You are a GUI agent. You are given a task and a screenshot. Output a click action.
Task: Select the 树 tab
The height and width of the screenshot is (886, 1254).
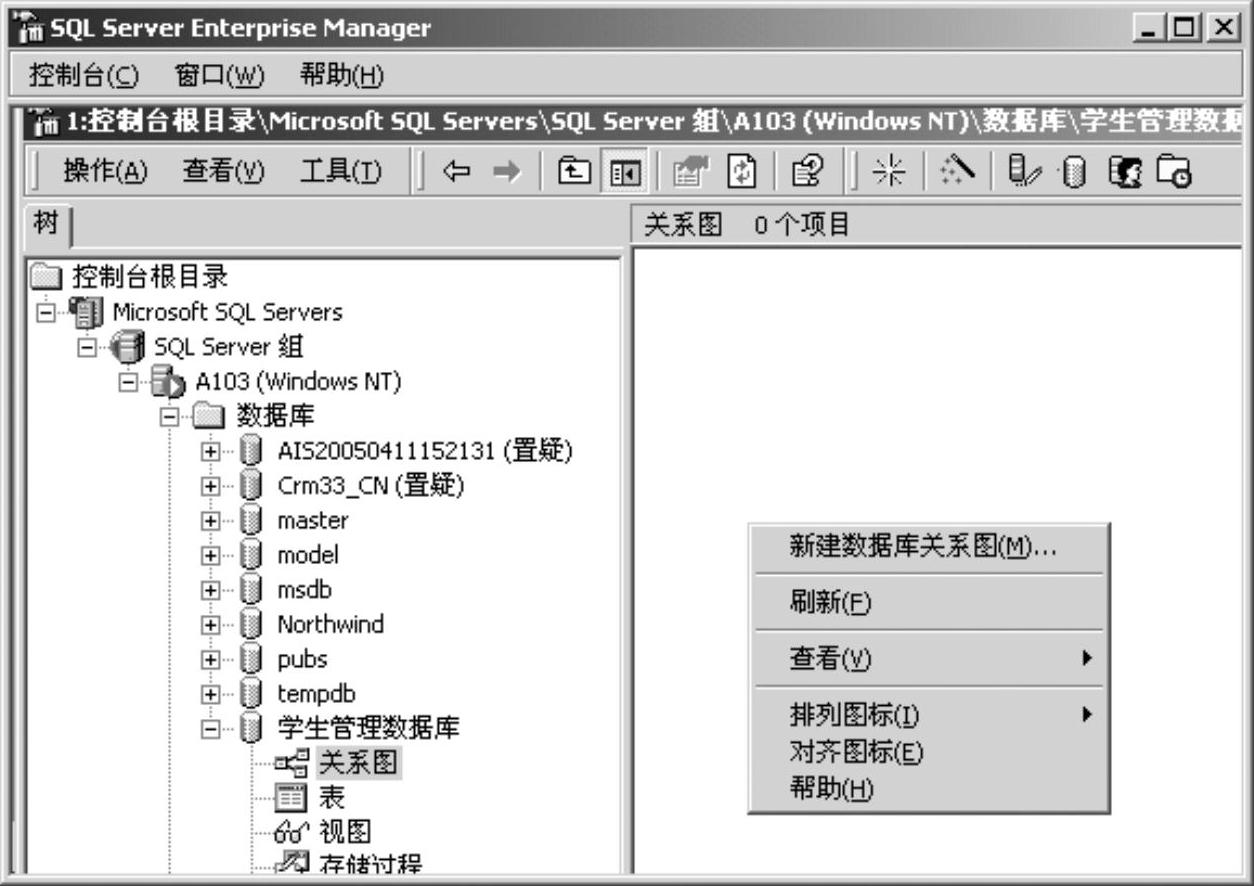pos(46,225)
